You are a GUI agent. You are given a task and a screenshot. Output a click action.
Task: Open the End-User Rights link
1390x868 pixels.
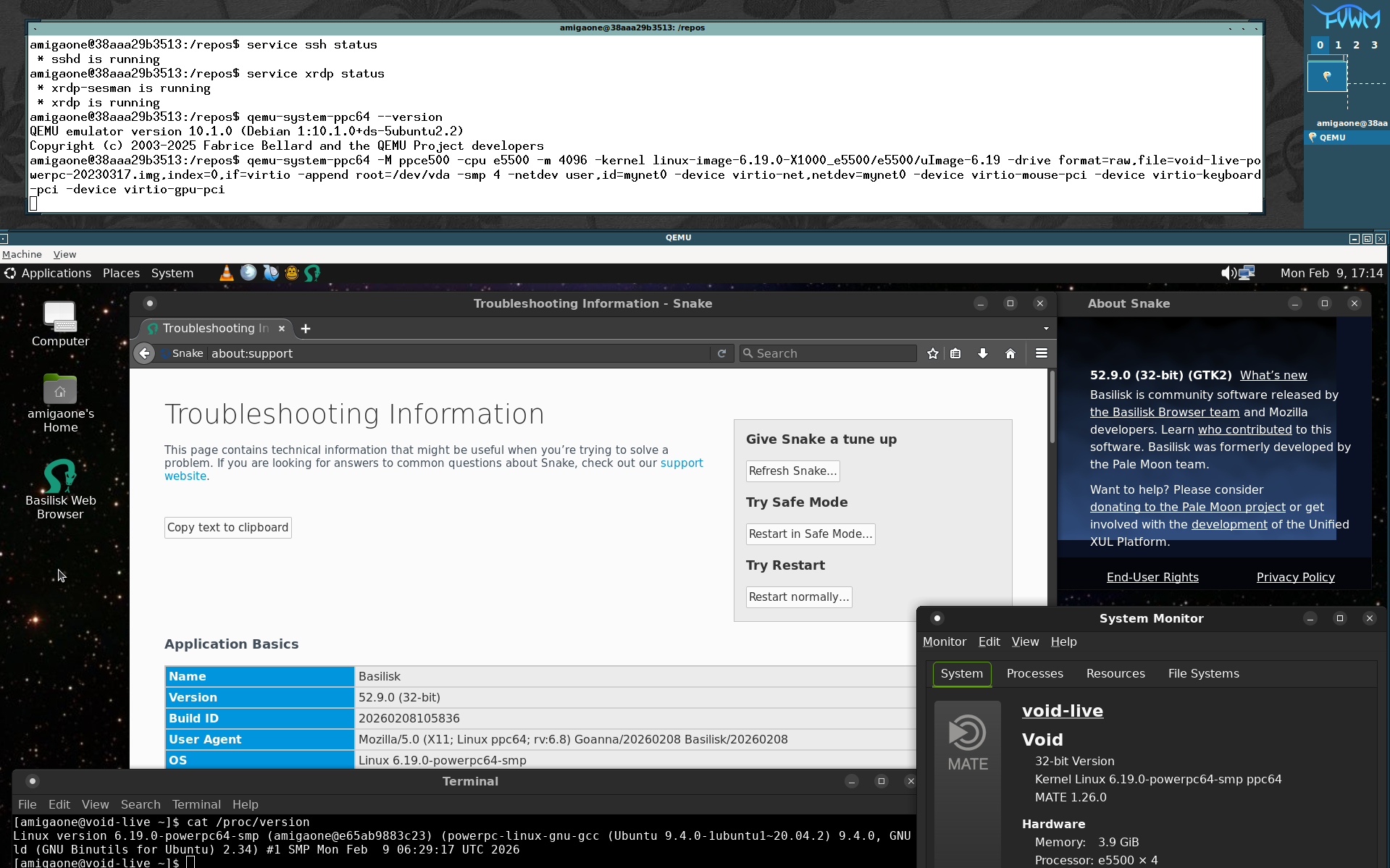(x=1152, y=577)
